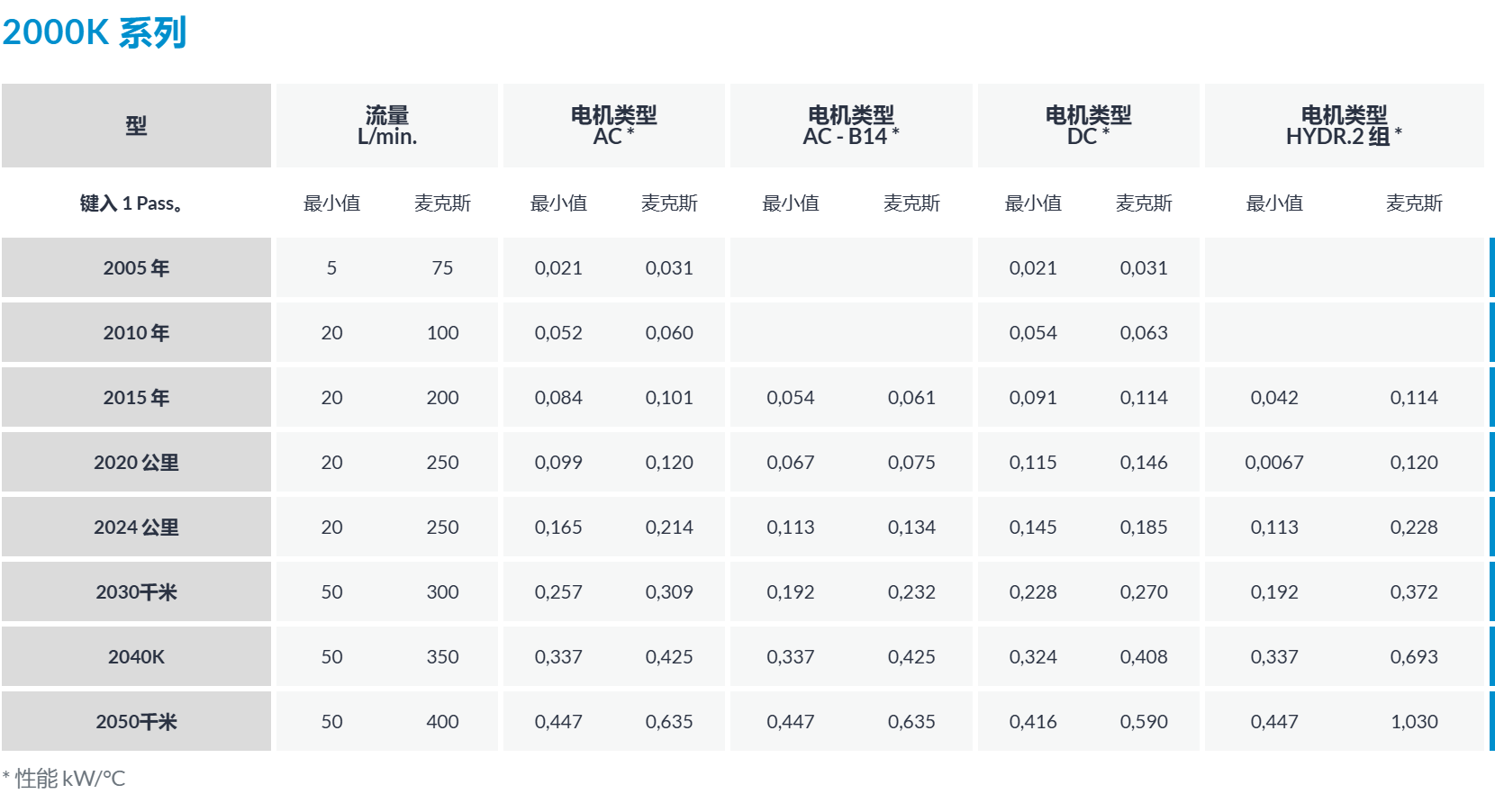Screen dimensions: 1495x812
Task: Click the 电机类型 AC * column header
Action: (614, 125)
